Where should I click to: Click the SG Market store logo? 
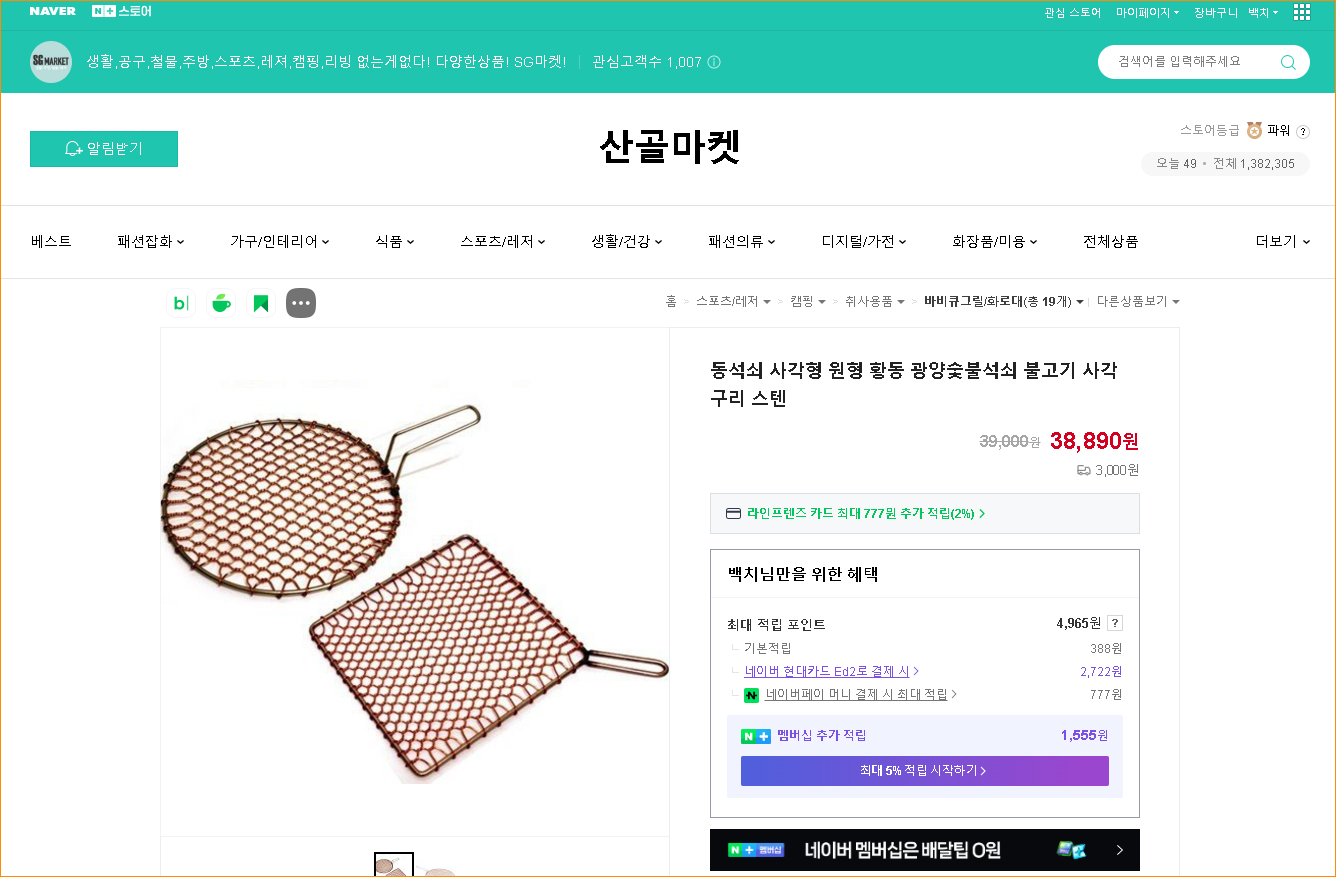point(51,61)
